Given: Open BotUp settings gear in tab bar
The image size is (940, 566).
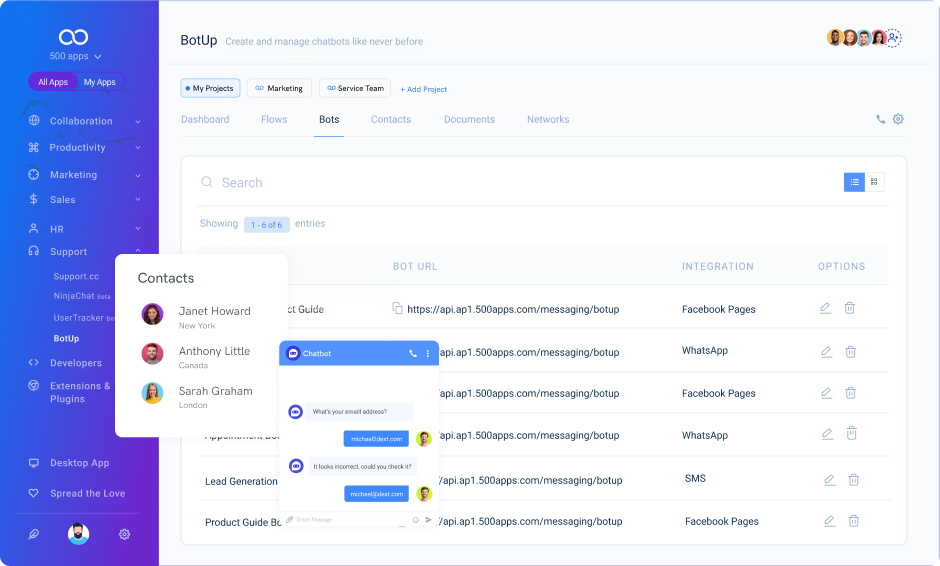Looking at the screenshot, I should (x=898, y=119).
